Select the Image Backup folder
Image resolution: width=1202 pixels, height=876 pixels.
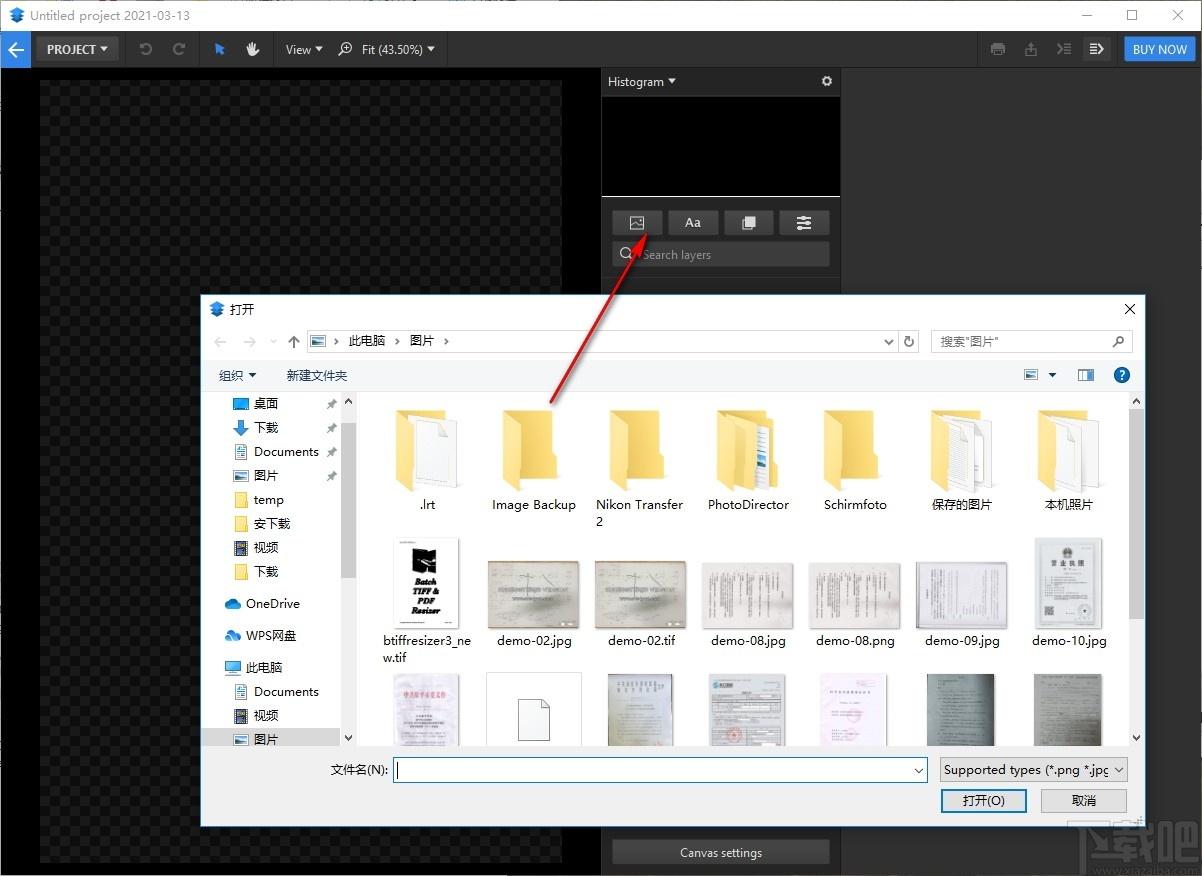coord(534,459)
